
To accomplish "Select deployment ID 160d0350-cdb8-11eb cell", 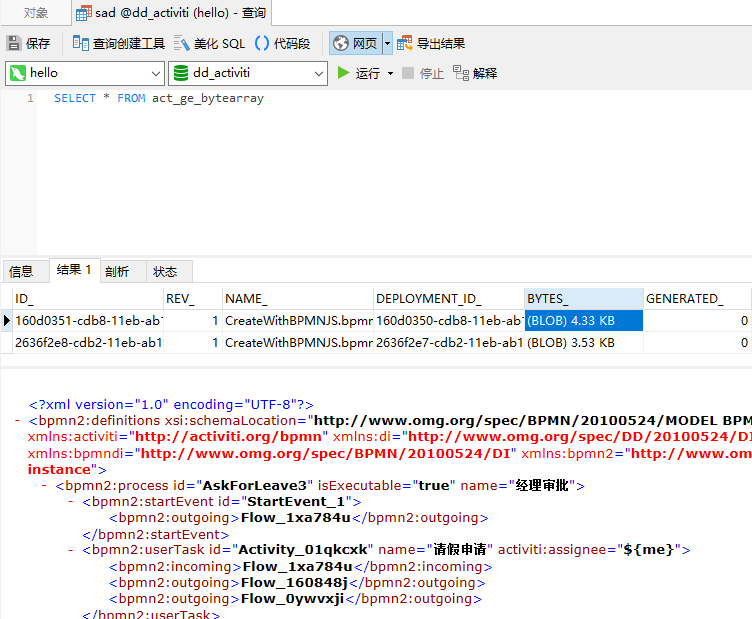I will [449, 321].
